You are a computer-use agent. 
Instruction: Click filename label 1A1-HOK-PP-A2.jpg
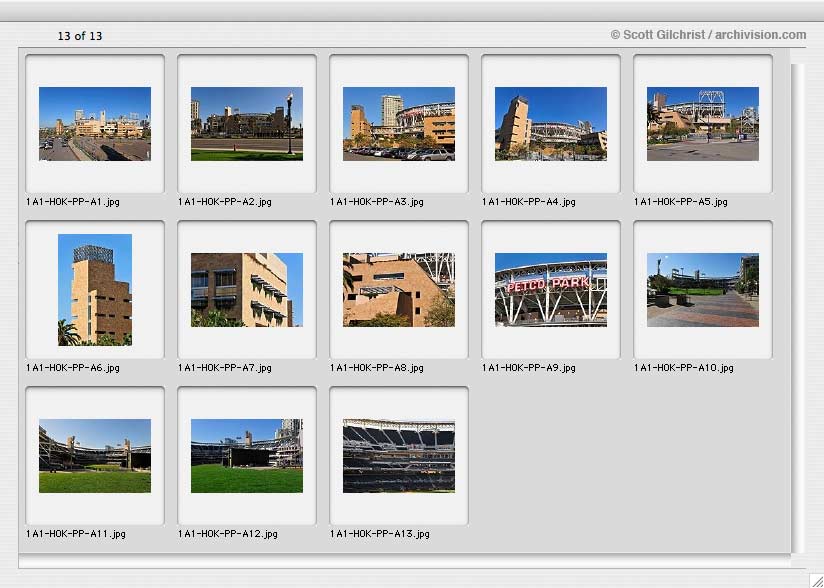[x=224, y=202]
